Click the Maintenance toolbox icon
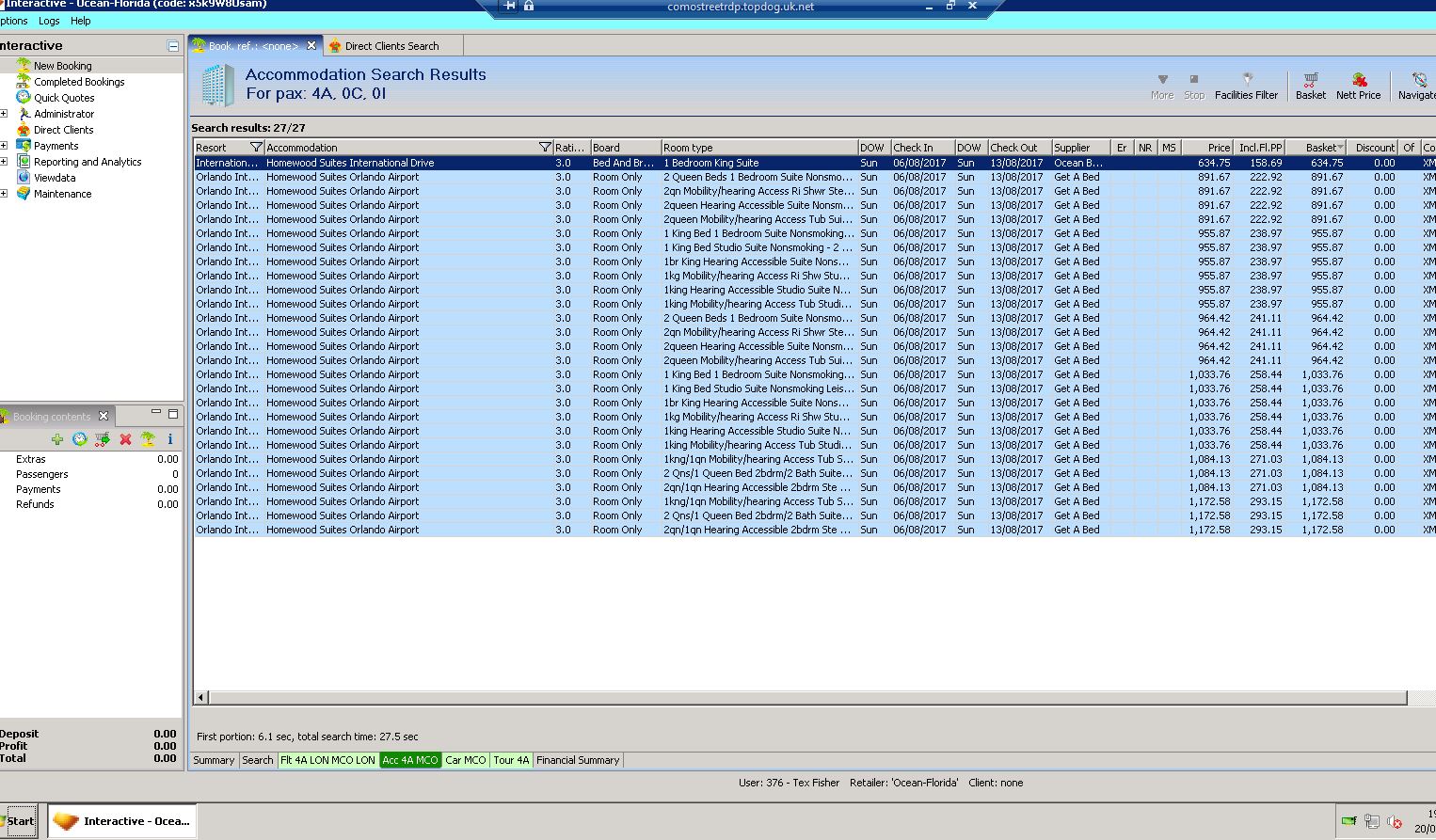1436x840 pixels. 24,194
